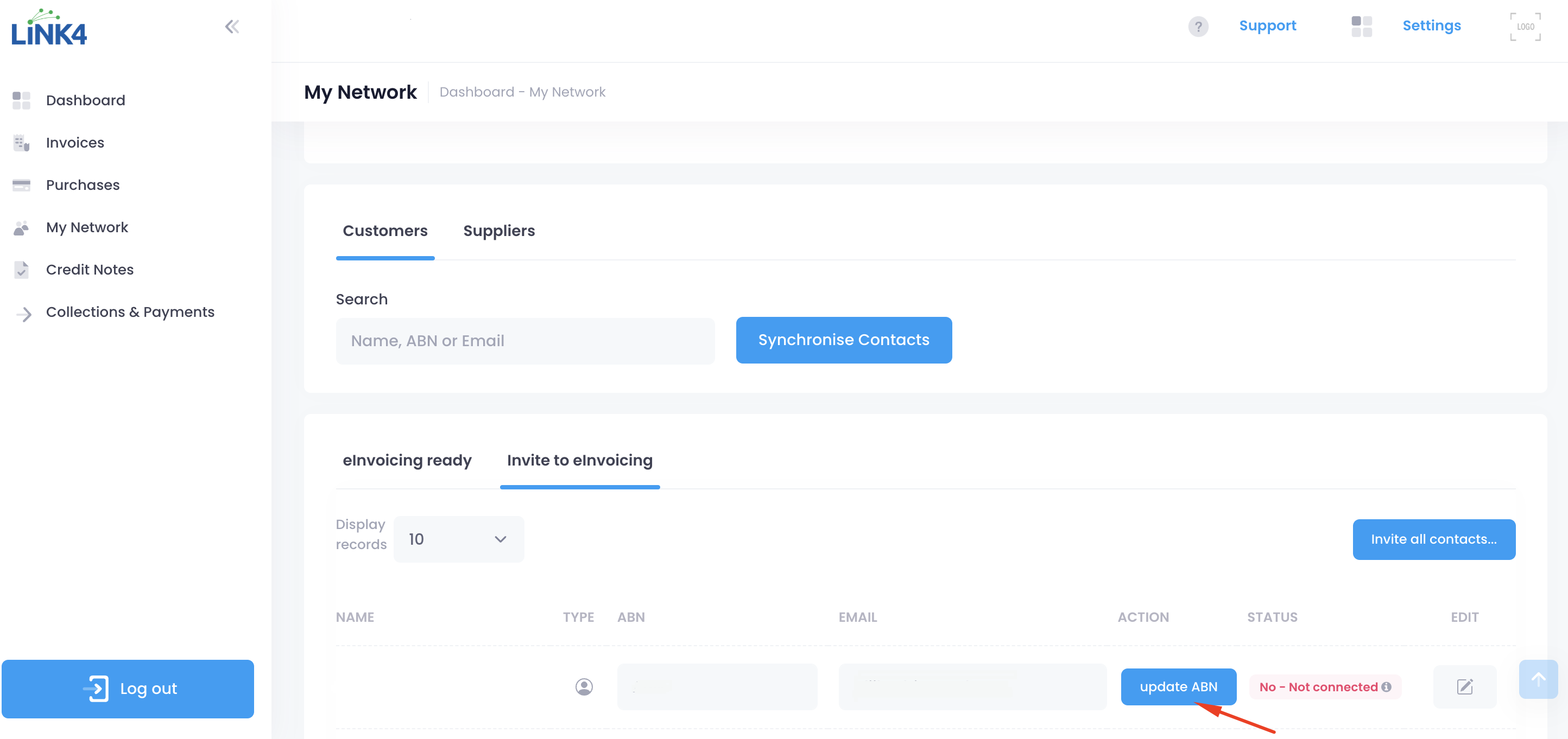1568x739 pixels.
Task: Switch to the eInvoicing ready tab
Action: pyautogui.click(x=407, y=461)
